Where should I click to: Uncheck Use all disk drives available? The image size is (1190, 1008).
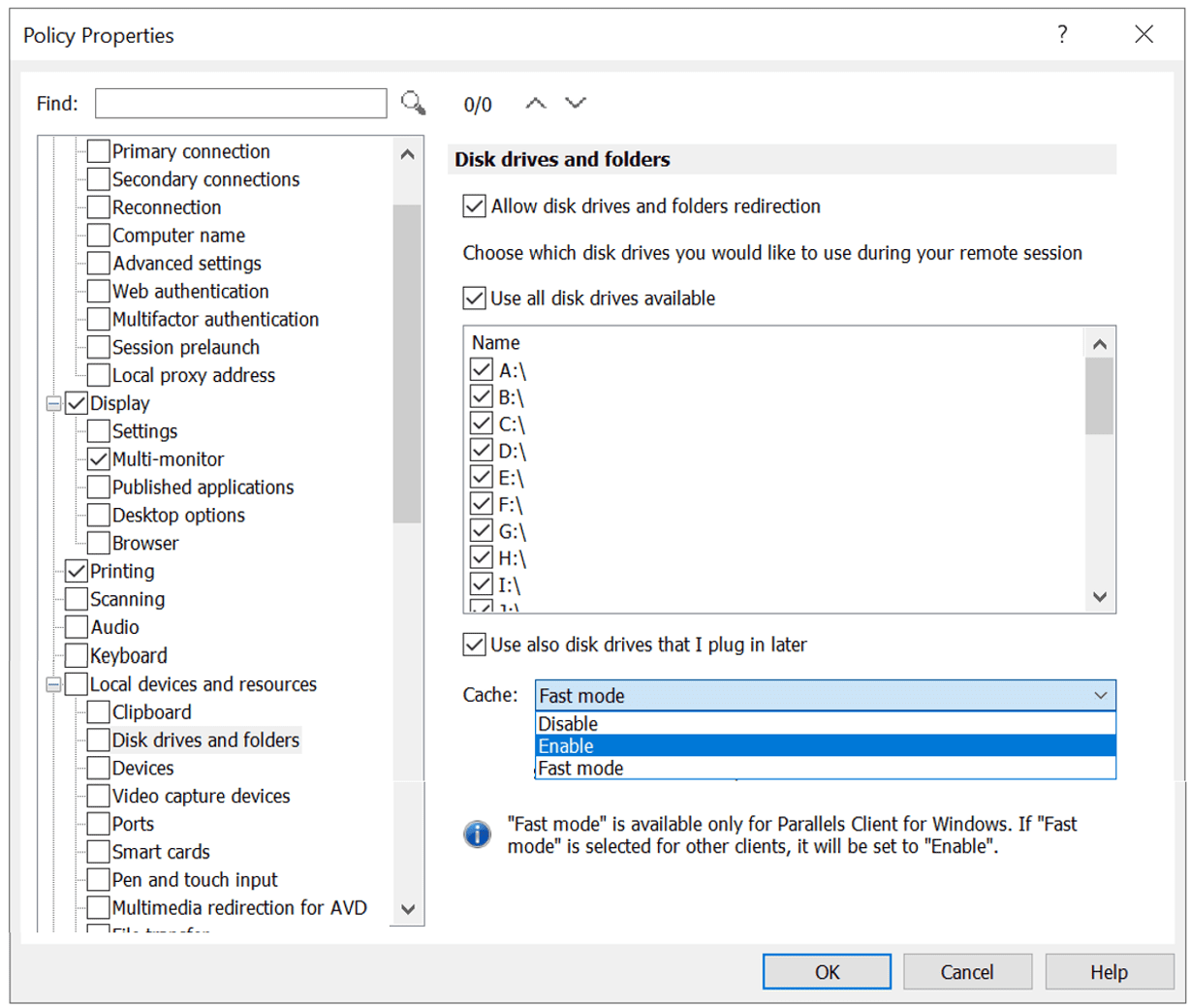[475, 299]
